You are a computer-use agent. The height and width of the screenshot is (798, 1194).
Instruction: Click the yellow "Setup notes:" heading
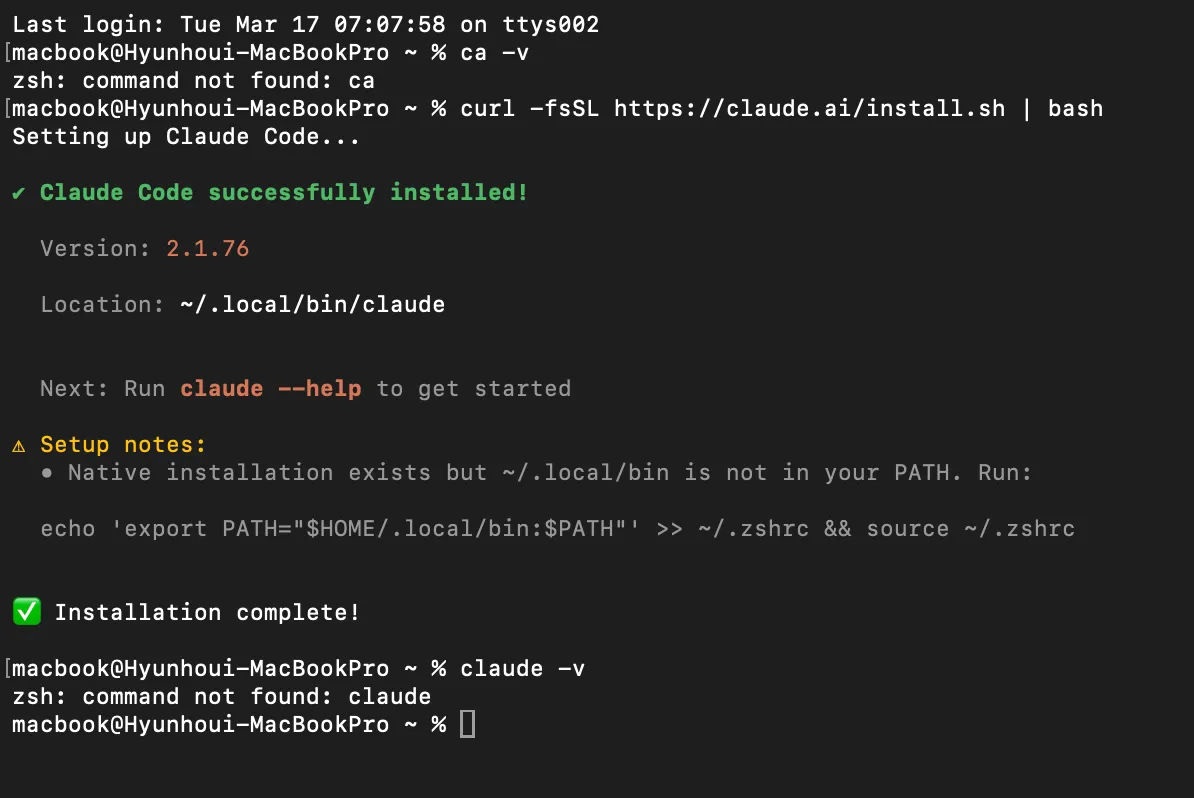click(x=123, y=444)
